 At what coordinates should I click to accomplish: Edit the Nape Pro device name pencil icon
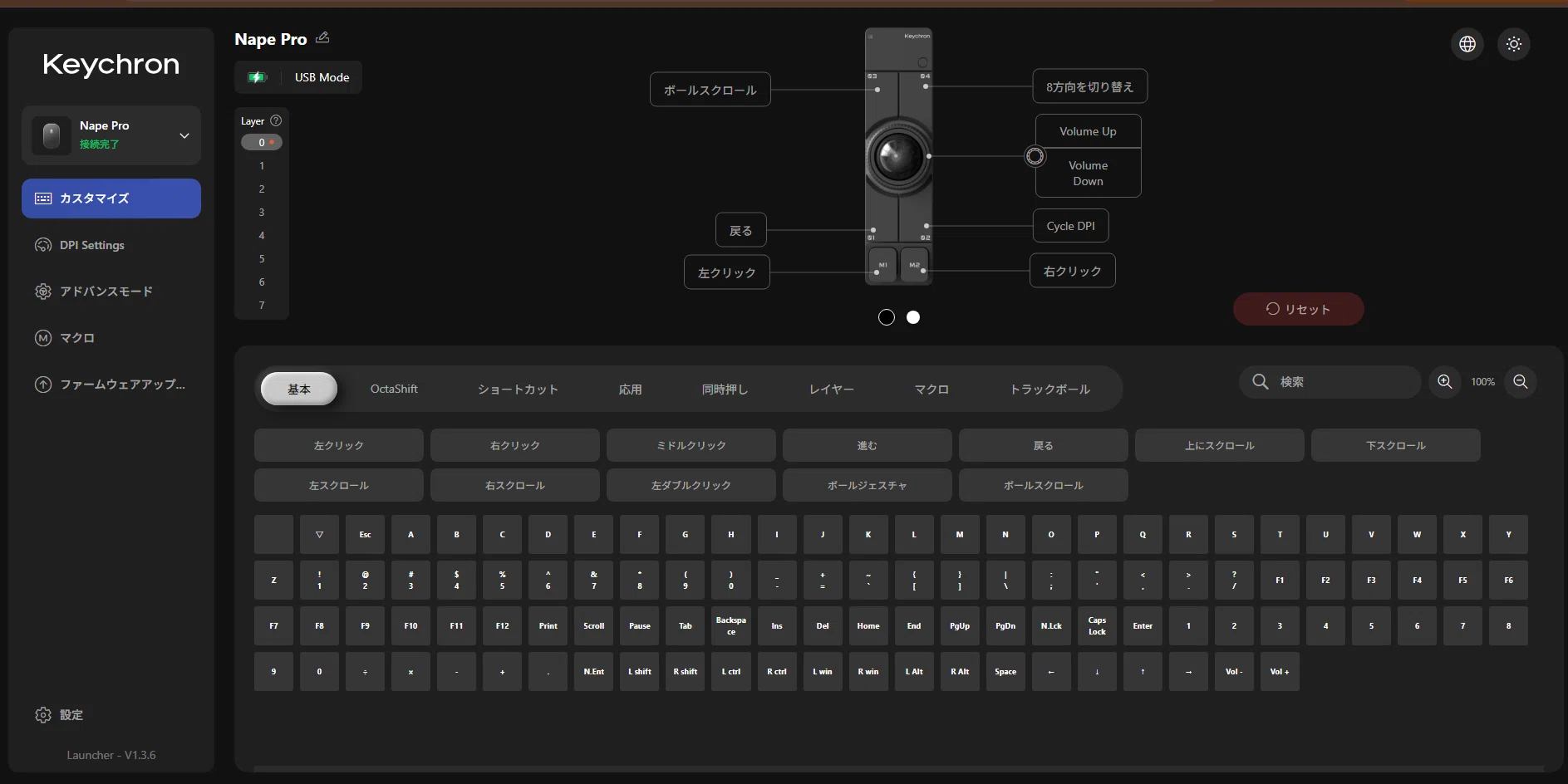[322, 37]
